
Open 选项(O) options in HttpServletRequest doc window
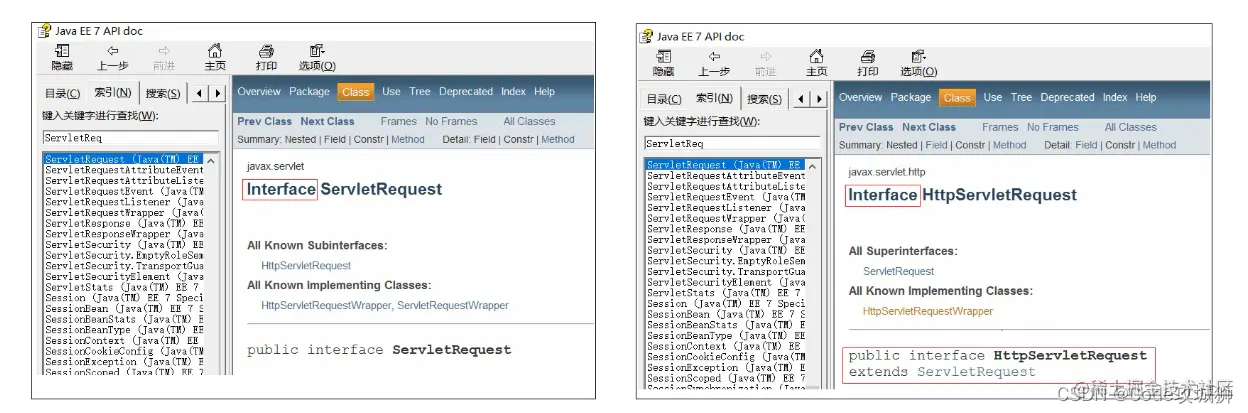pyautogui.click(x=919, y=63)
